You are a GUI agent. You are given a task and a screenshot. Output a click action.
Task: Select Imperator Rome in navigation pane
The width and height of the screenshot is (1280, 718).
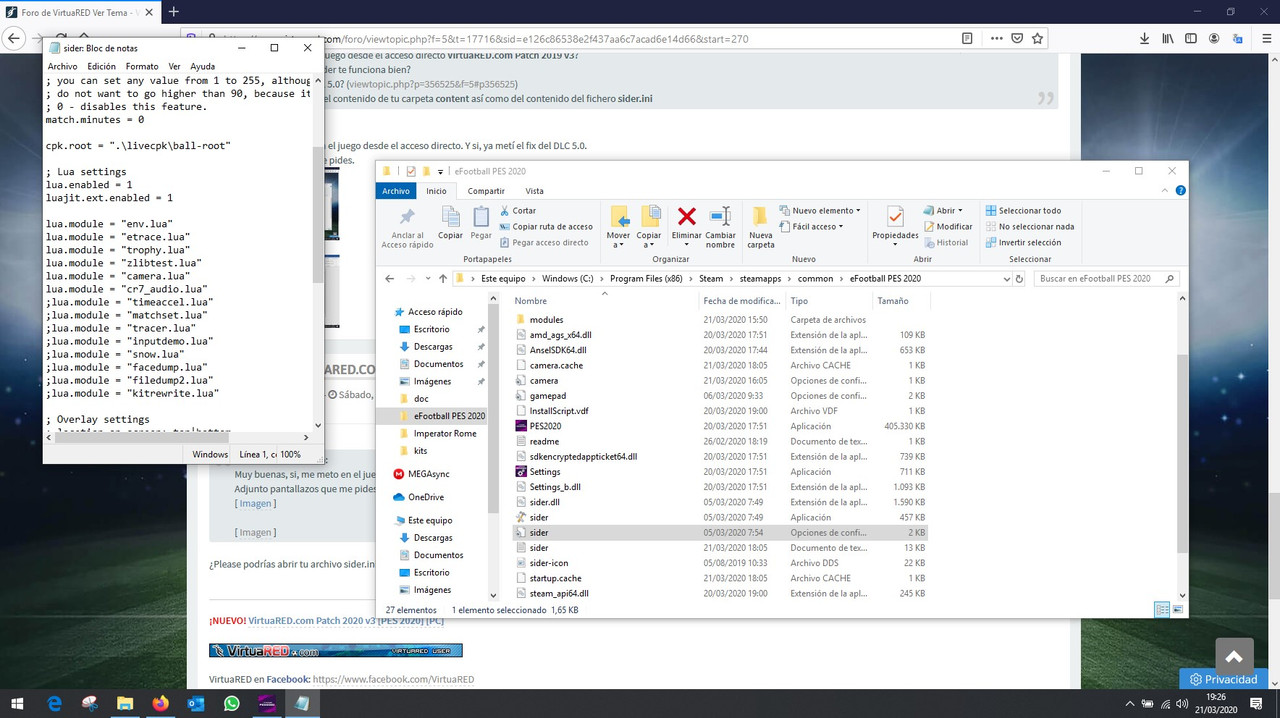445,434
